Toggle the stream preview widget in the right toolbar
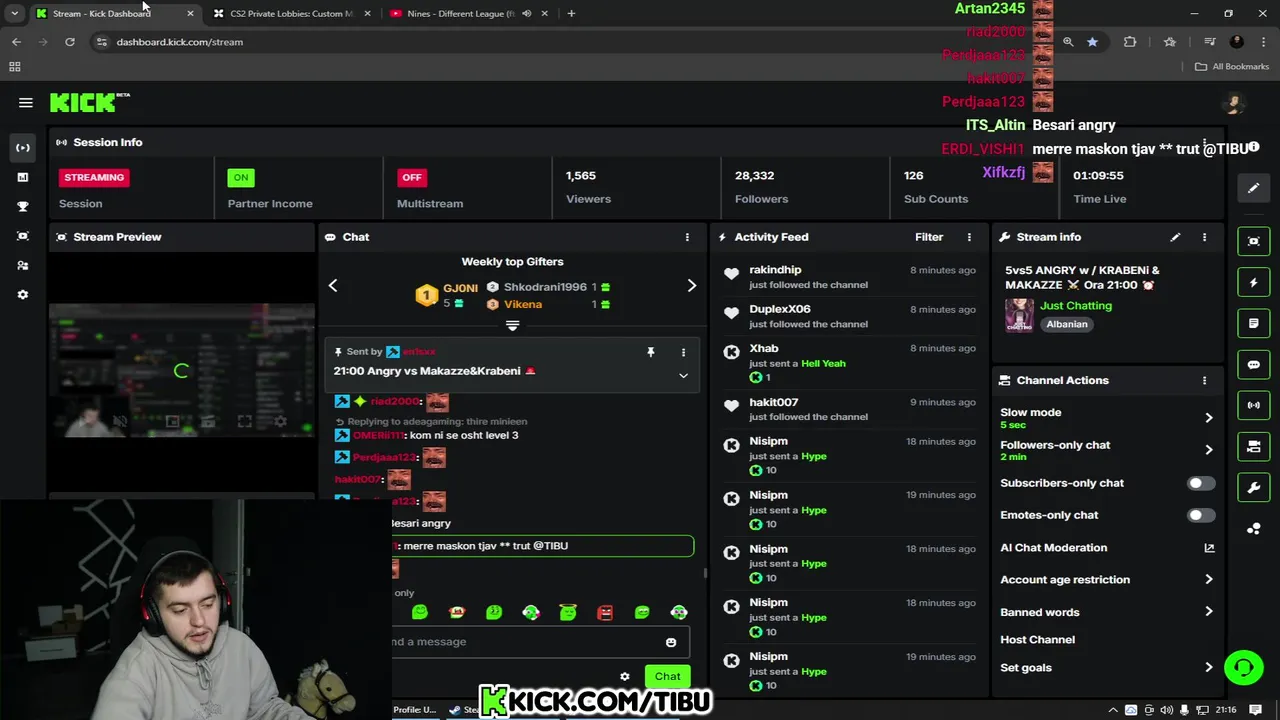Viewport: 1280px width, 720px height. (1254, 241)
